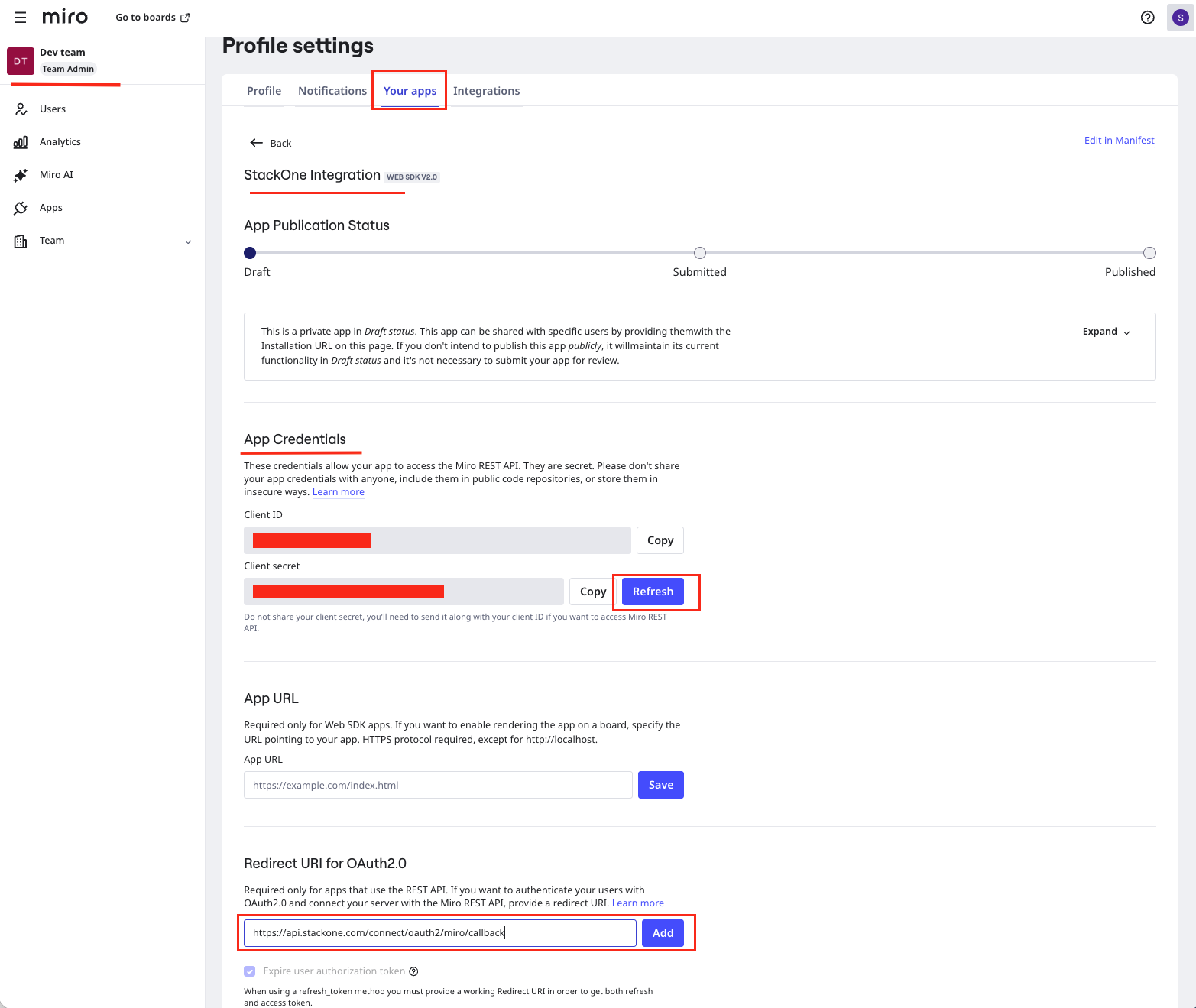
Task: Click the Client secret field
Action: pos(404,592)
